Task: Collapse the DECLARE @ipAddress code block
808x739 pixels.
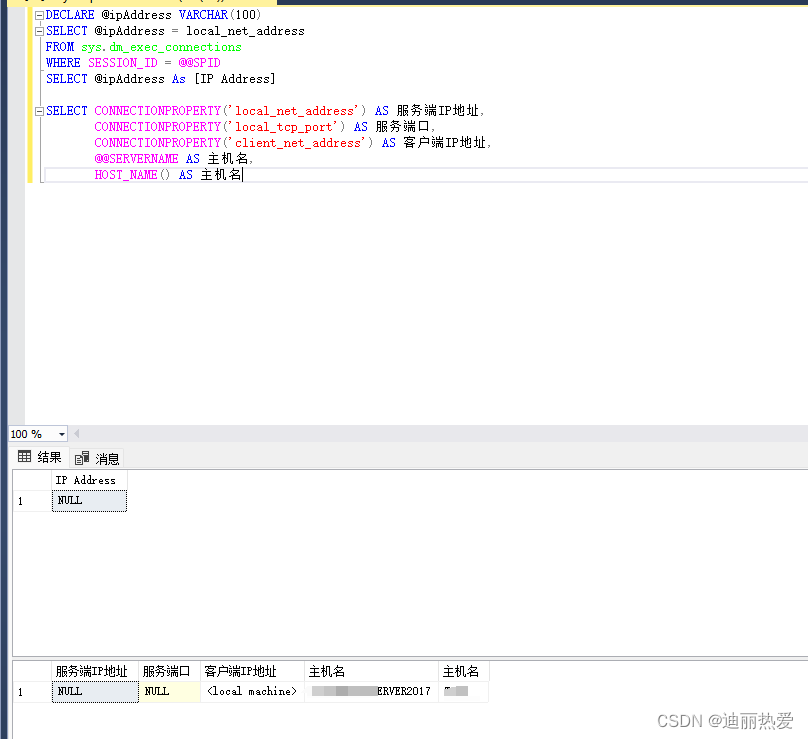Action: tap(38, 16)
